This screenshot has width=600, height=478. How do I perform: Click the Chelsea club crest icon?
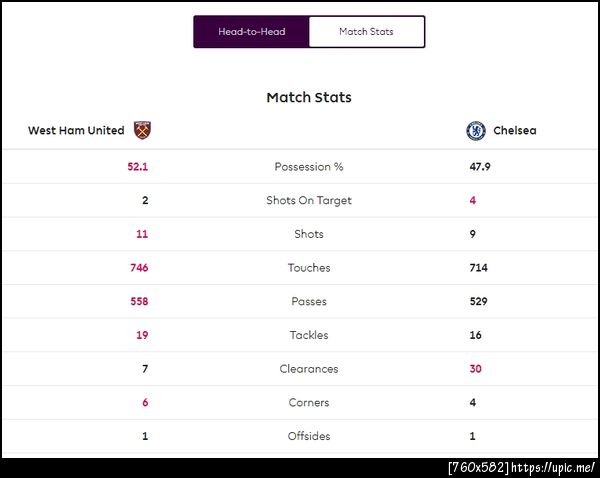476,131
